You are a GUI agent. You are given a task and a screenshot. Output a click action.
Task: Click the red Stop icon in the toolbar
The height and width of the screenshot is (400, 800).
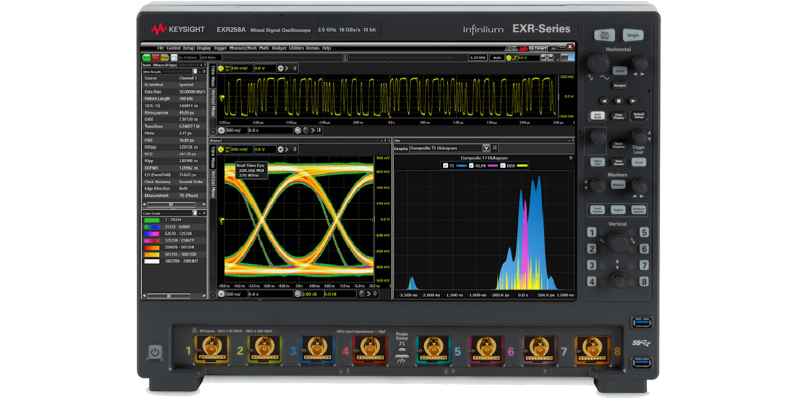[x=155, y=58]
